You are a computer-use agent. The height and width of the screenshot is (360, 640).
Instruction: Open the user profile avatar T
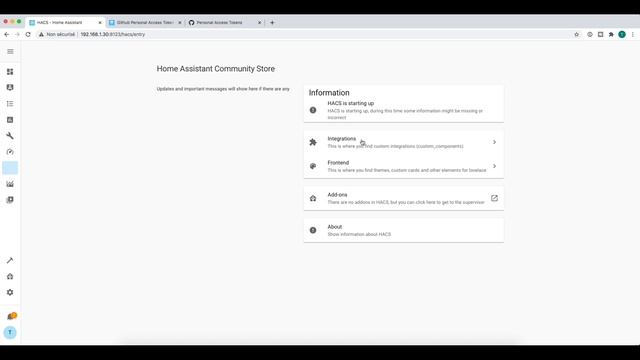10,332
